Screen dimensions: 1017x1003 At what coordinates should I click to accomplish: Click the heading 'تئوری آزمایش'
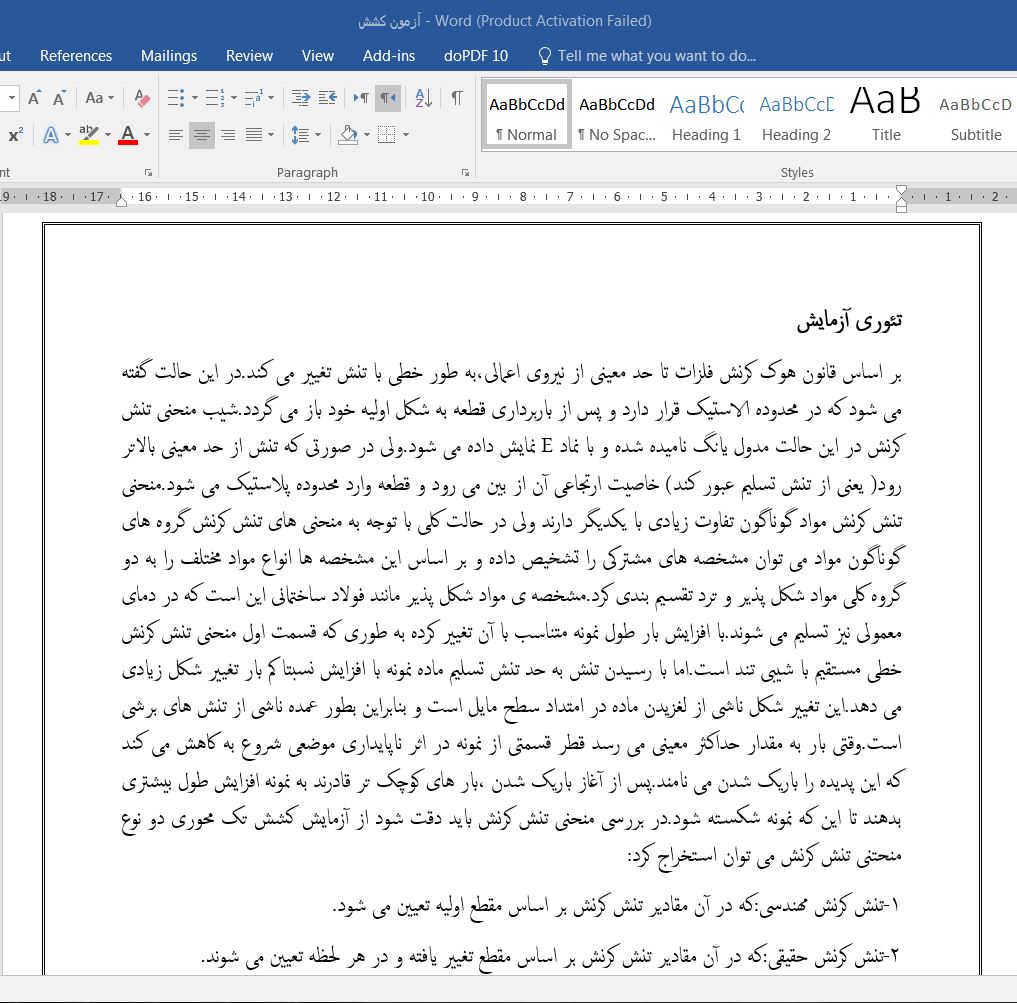849,321
